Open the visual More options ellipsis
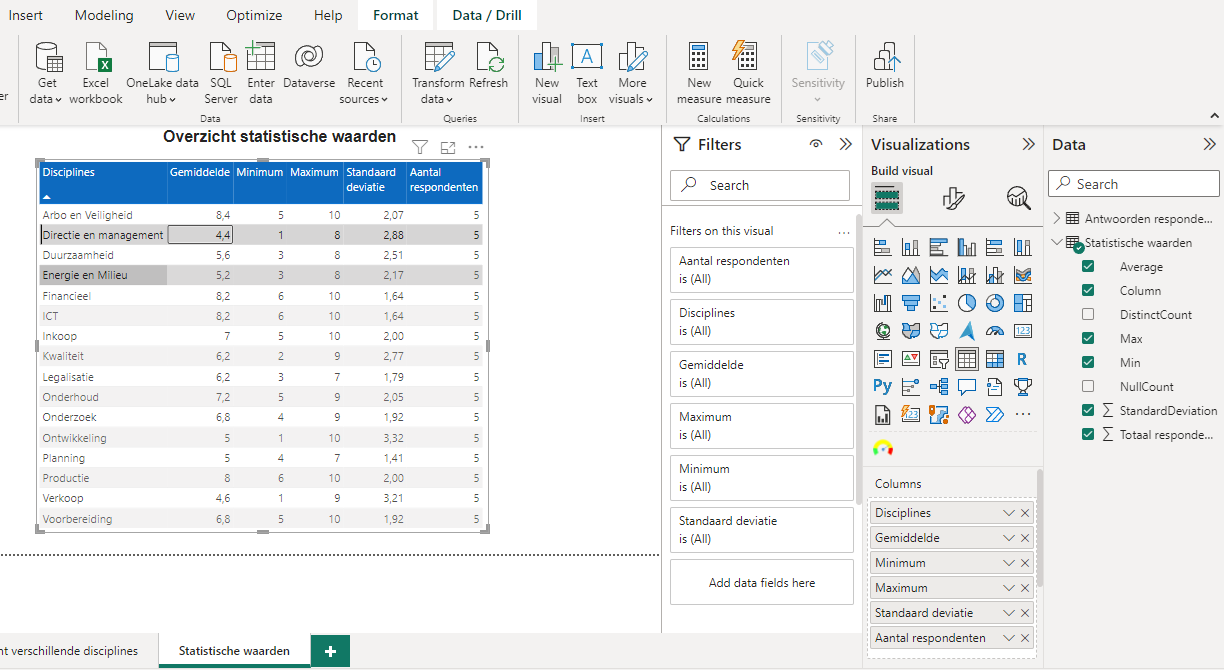 point(476,147)
